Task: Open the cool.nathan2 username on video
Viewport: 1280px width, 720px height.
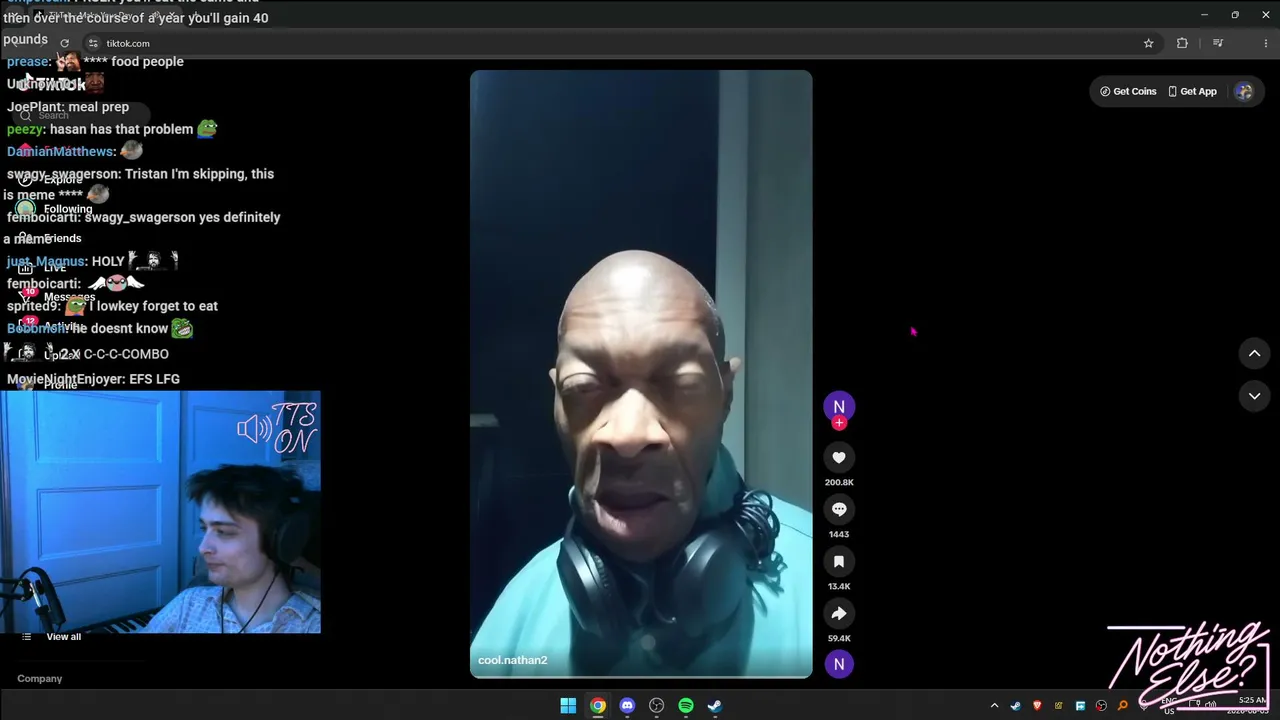Action: pos(513,660)
